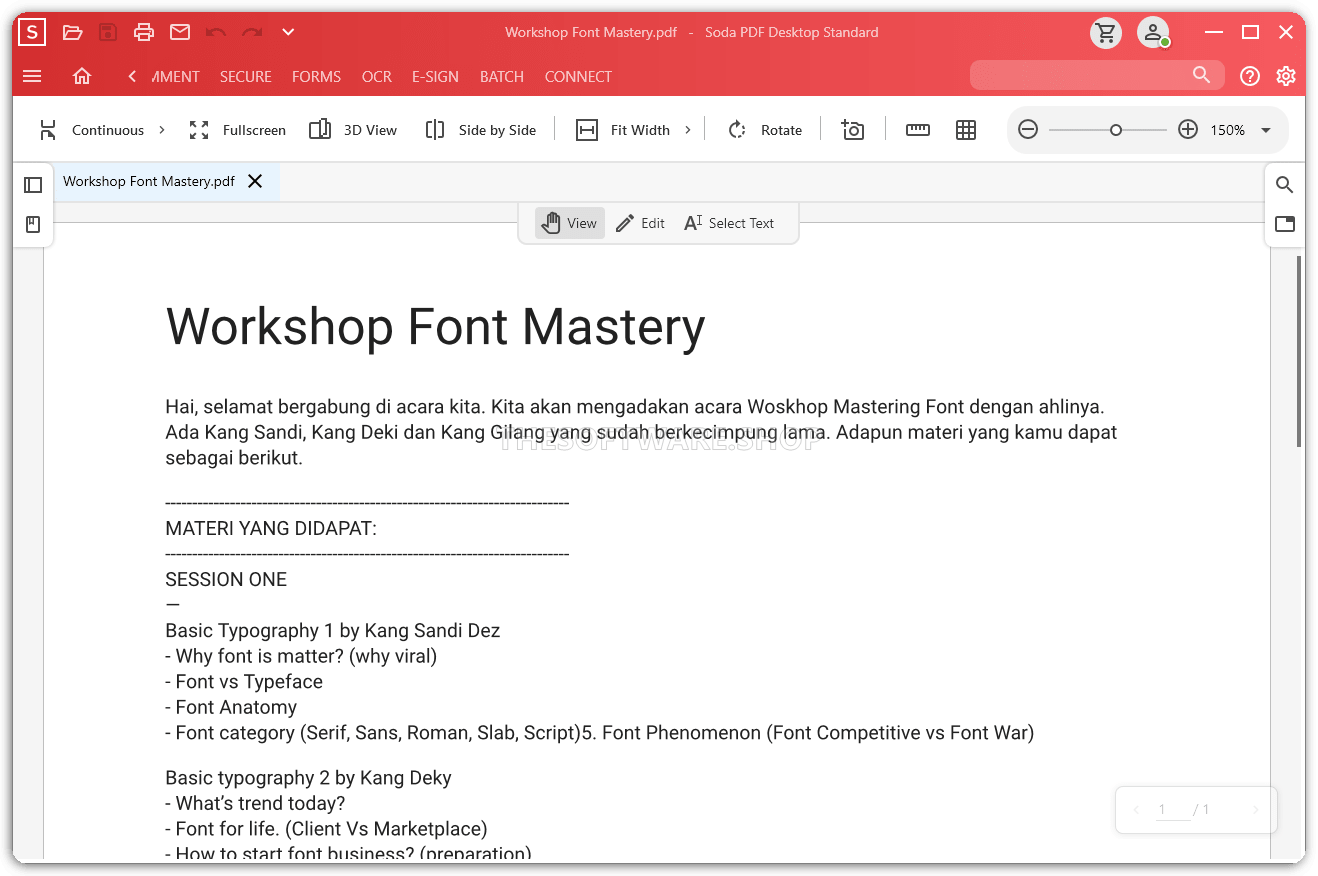The width and height of the screenshot is (1318, 876).
Task: Click the print icon
Action: tap(144, 32)
